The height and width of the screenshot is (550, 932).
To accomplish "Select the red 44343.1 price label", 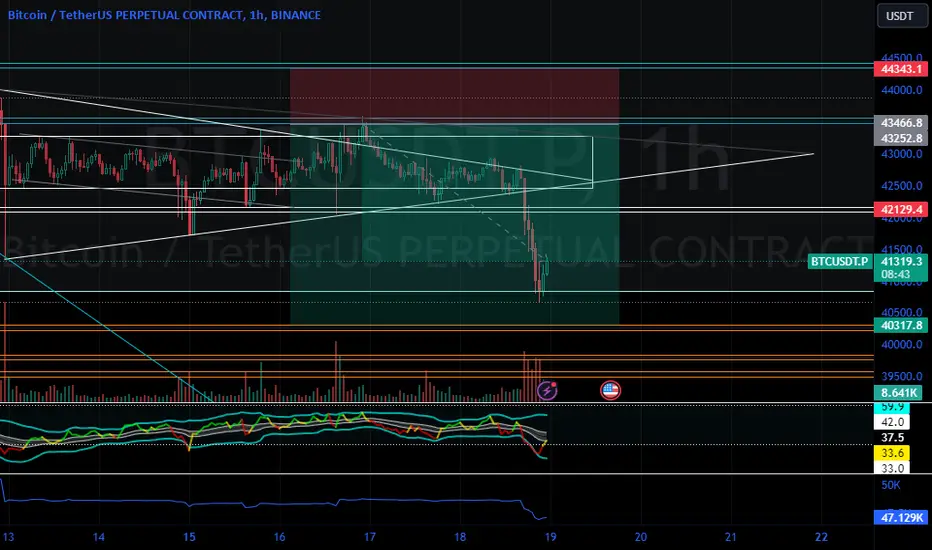I will [x=901, y=69].
